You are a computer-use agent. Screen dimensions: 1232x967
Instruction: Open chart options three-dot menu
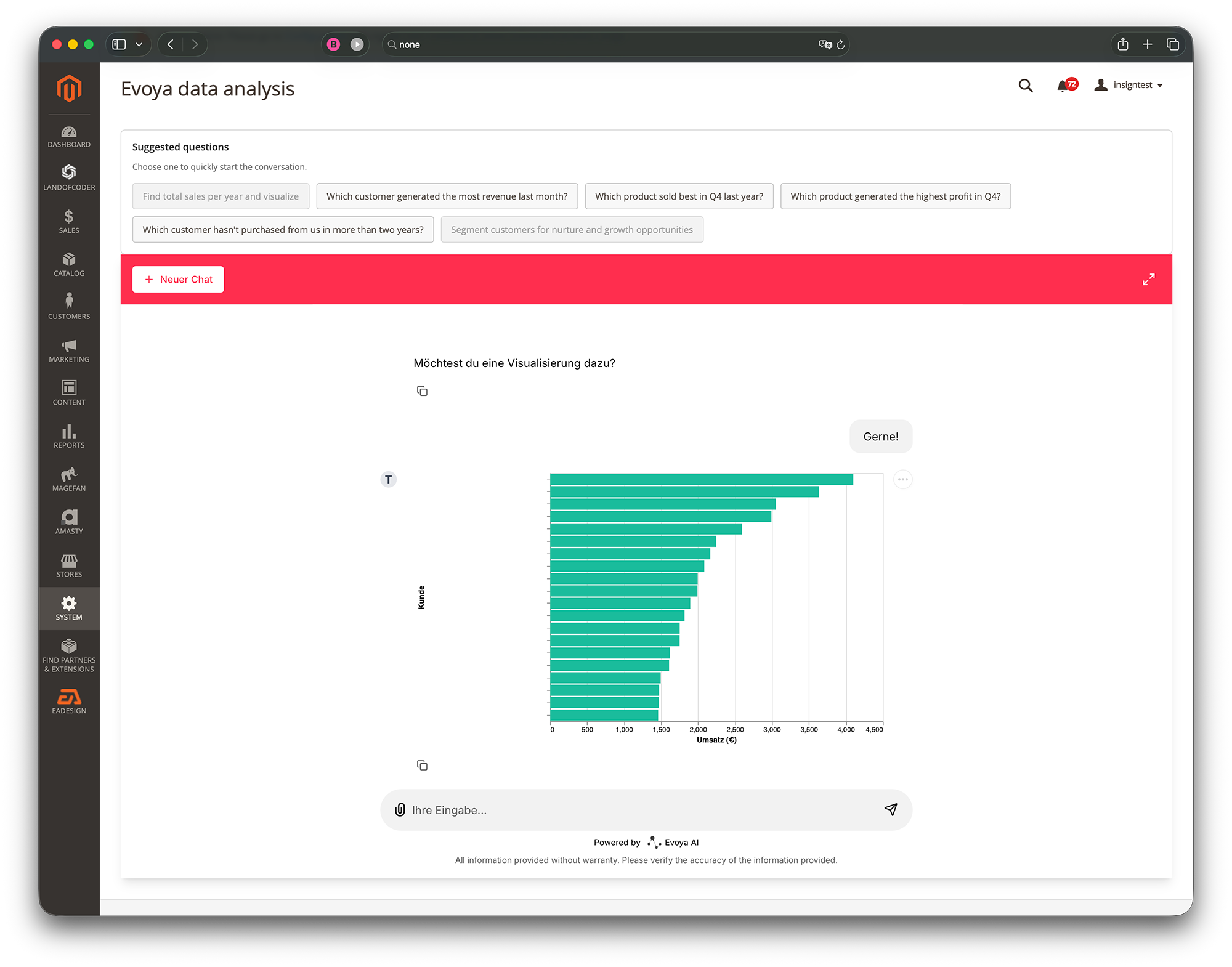tap(902, 479)
